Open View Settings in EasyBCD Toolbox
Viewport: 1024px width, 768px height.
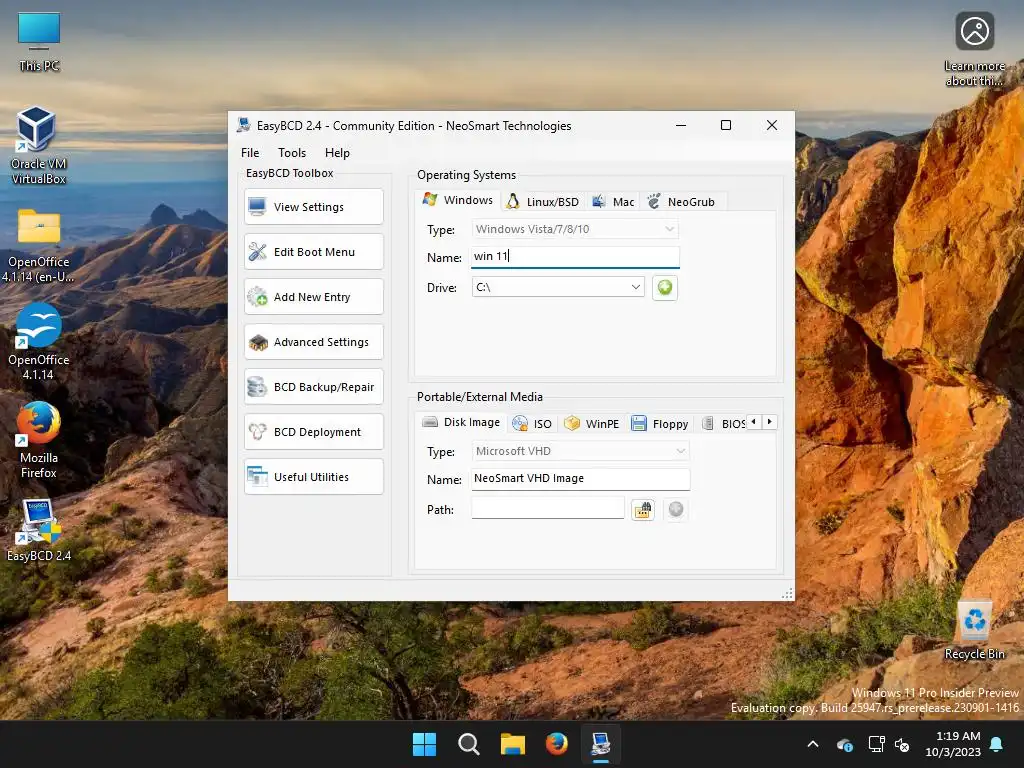coord(314,207)
